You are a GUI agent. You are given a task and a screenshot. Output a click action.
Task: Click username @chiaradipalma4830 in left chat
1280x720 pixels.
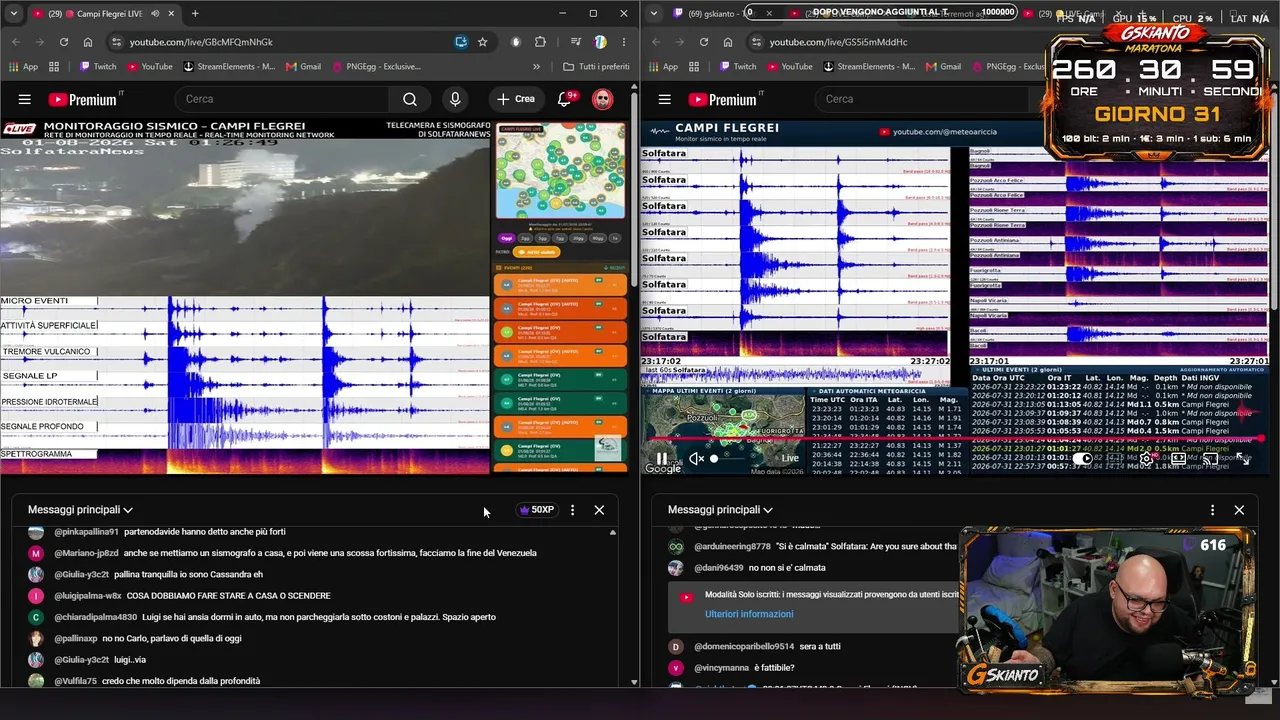click(x=96, y=617)
